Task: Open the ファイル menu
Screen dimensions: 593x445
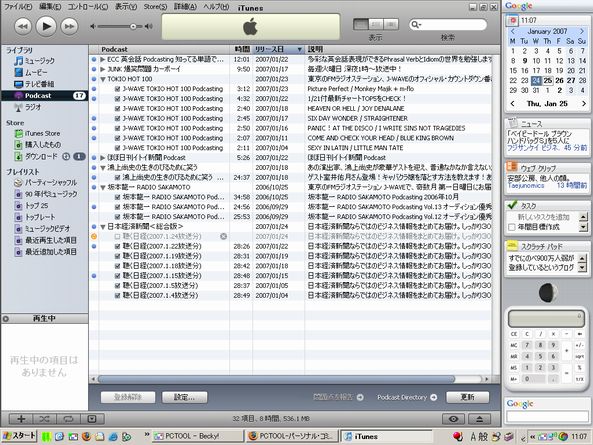Action: click(18, 7)
